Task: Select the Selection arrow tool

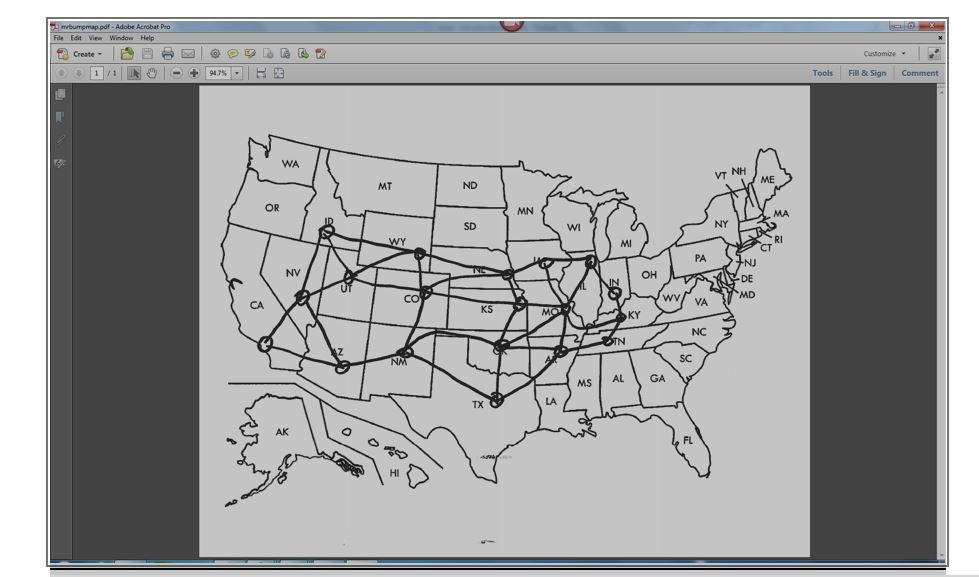Action: (x=135, y=73)
